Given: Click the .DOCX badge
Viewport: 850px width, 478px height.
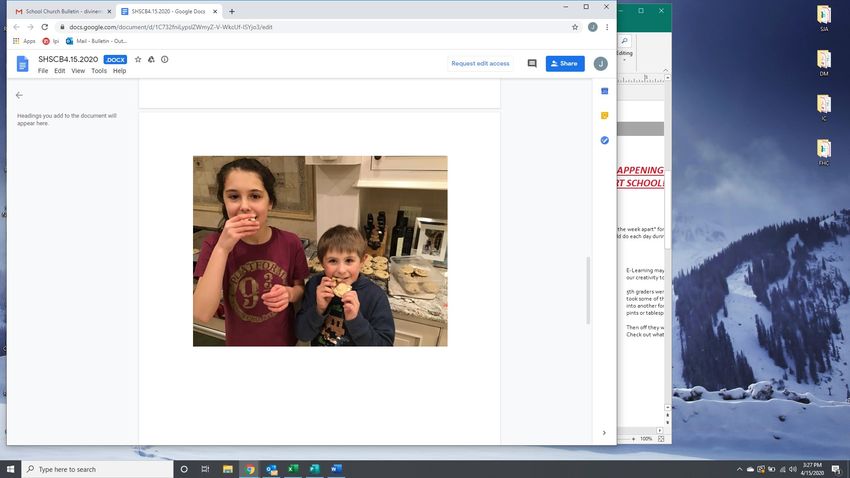Looking at the screenshot, I should (x=115, y=60).
